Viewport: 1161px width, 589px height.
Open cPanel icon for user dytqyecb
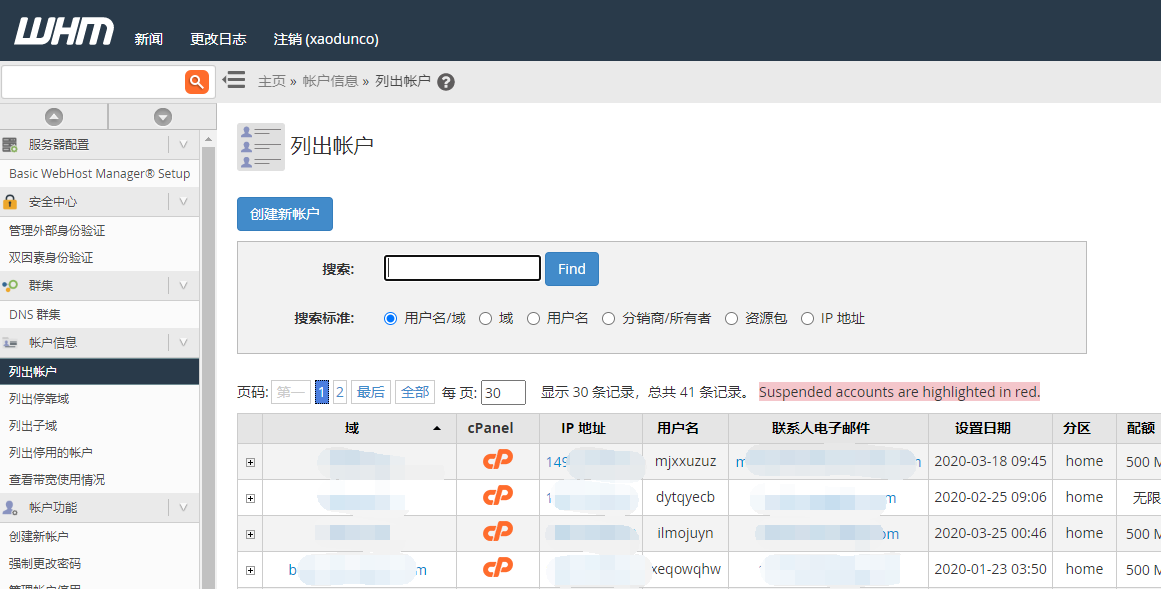pos(497,497)
